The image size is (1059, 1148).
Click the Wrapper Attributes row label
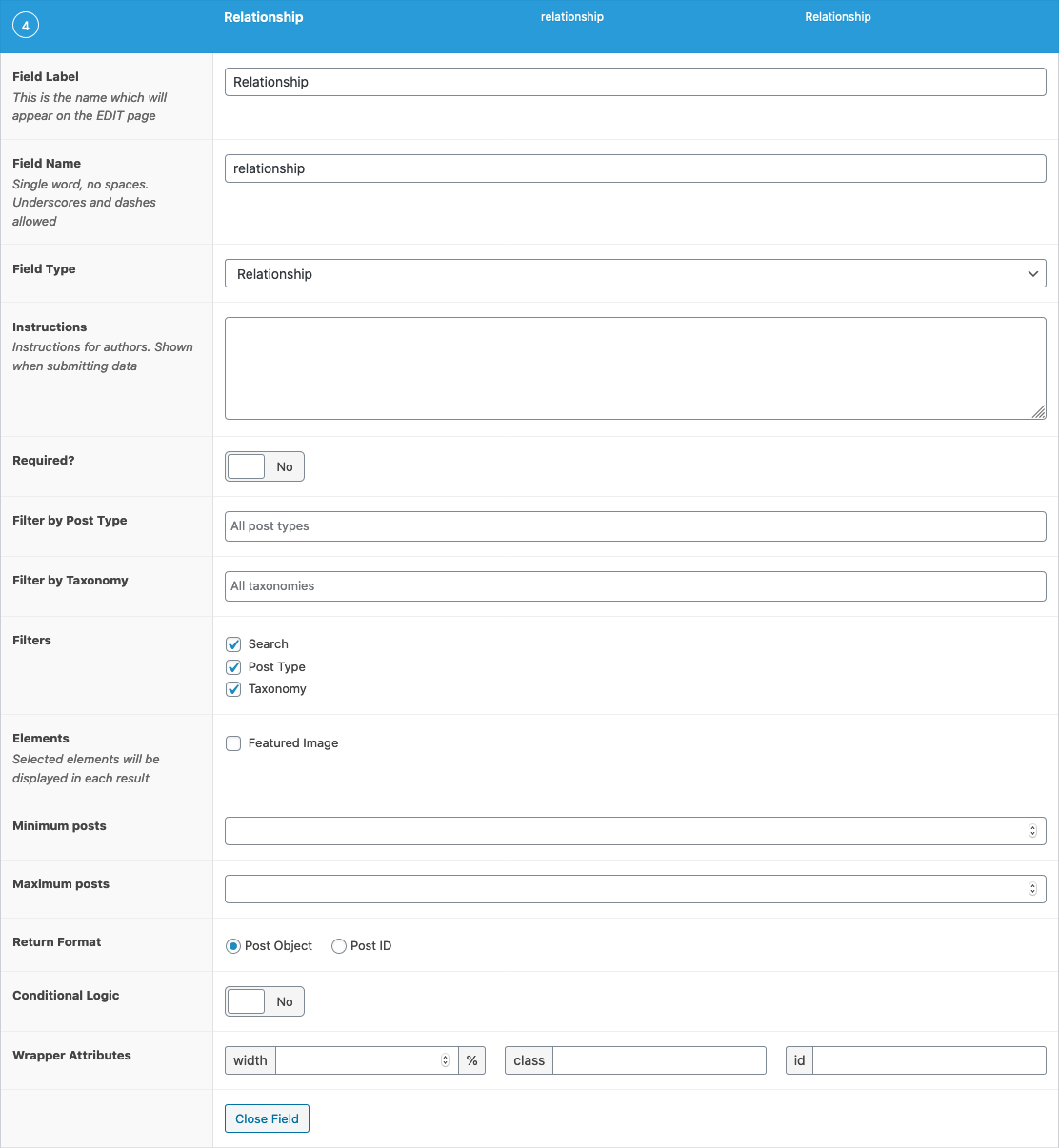[71, 1056]
